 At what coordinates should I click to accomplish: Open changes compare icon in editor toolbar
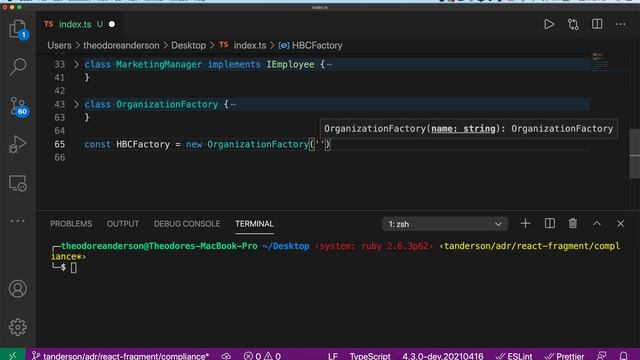[x=573, y=24]
